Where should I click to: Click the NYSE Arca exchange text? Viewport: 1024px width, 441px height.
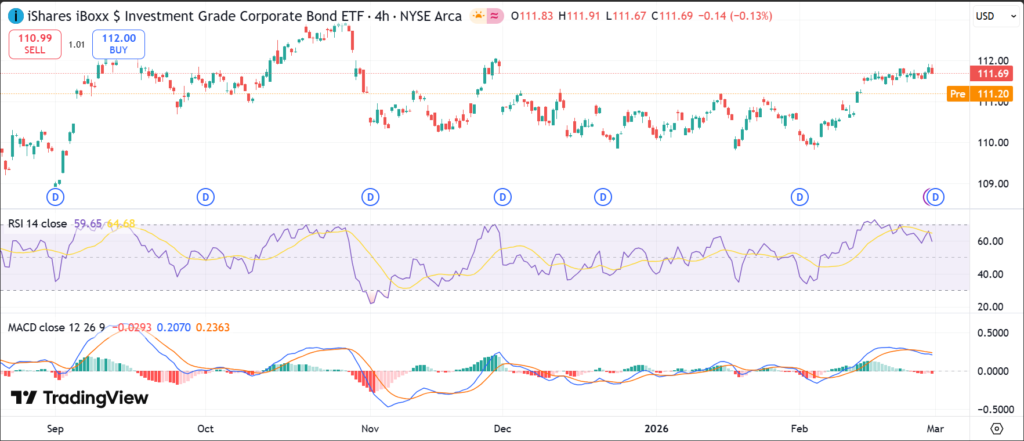click(429, 16)
